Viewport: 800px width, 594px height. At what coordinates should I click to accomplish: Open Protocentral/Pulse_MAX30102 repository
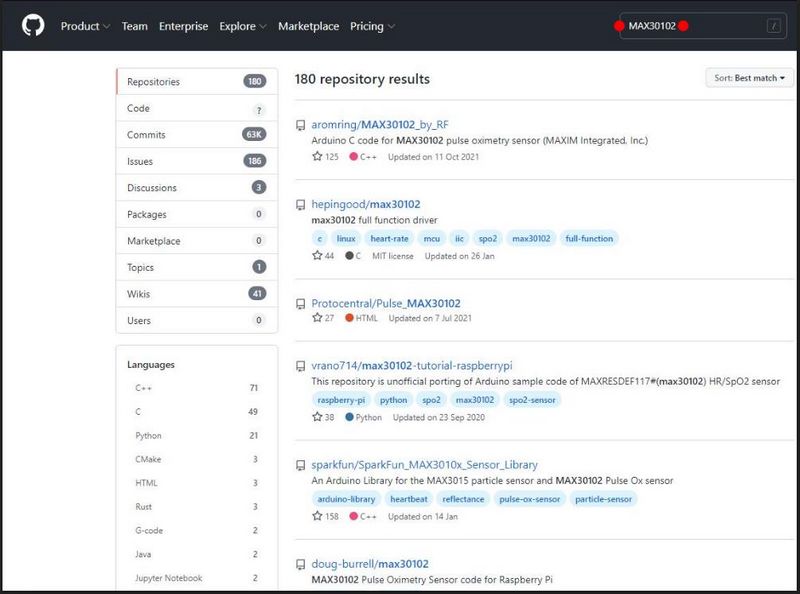tap(386, 303)
